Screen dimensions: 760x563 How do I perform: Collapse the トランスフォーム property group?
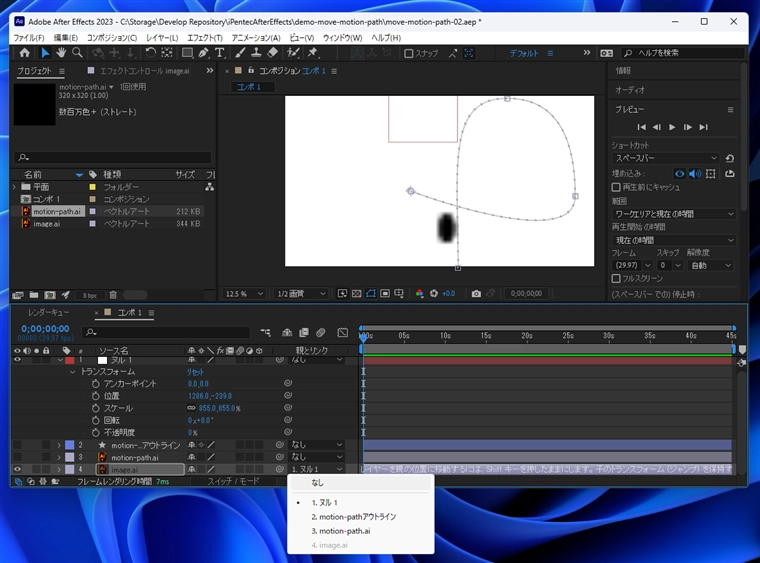coord(72,372)
